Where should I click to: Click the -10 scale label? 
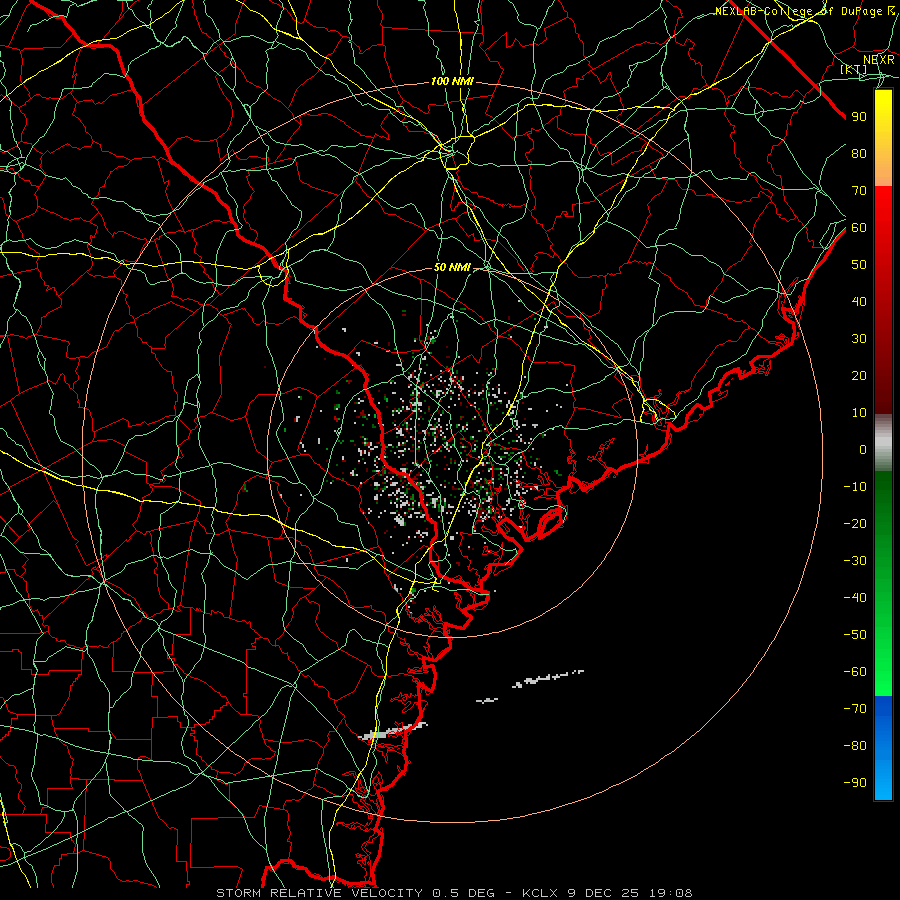click(855, 487)
